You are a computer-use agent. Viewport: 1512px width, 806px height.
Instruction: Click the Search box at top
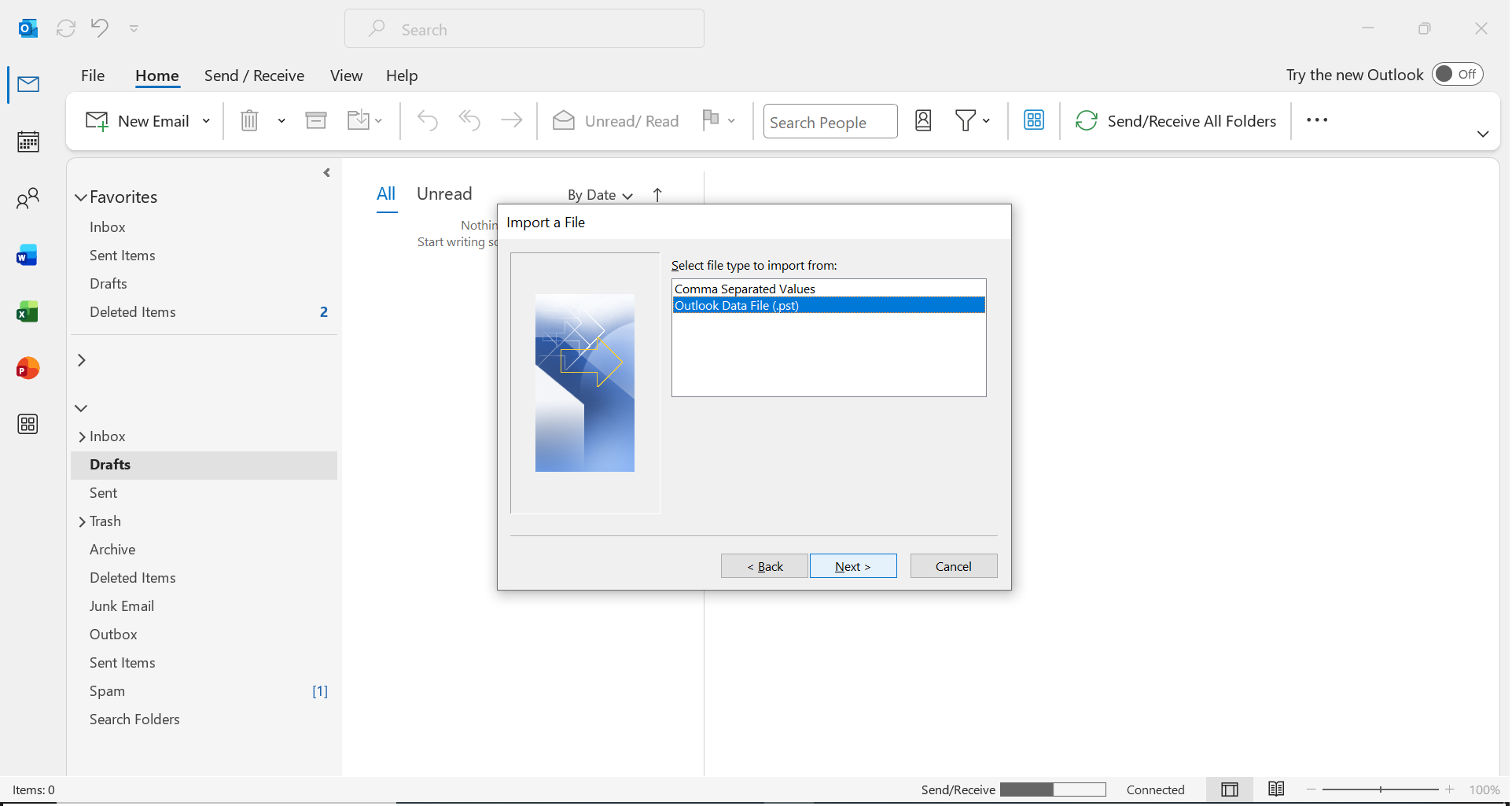pyautogui.click(x=524, y=29)
